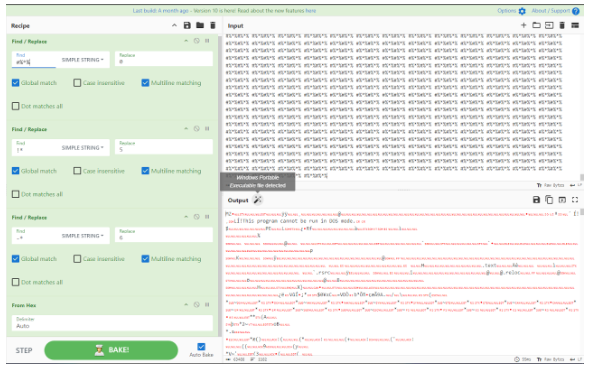Open SIMPLE STRING dropdown in third Find / Replace
The height and width of the screenshot is (369, 591).
pos(83,236)
